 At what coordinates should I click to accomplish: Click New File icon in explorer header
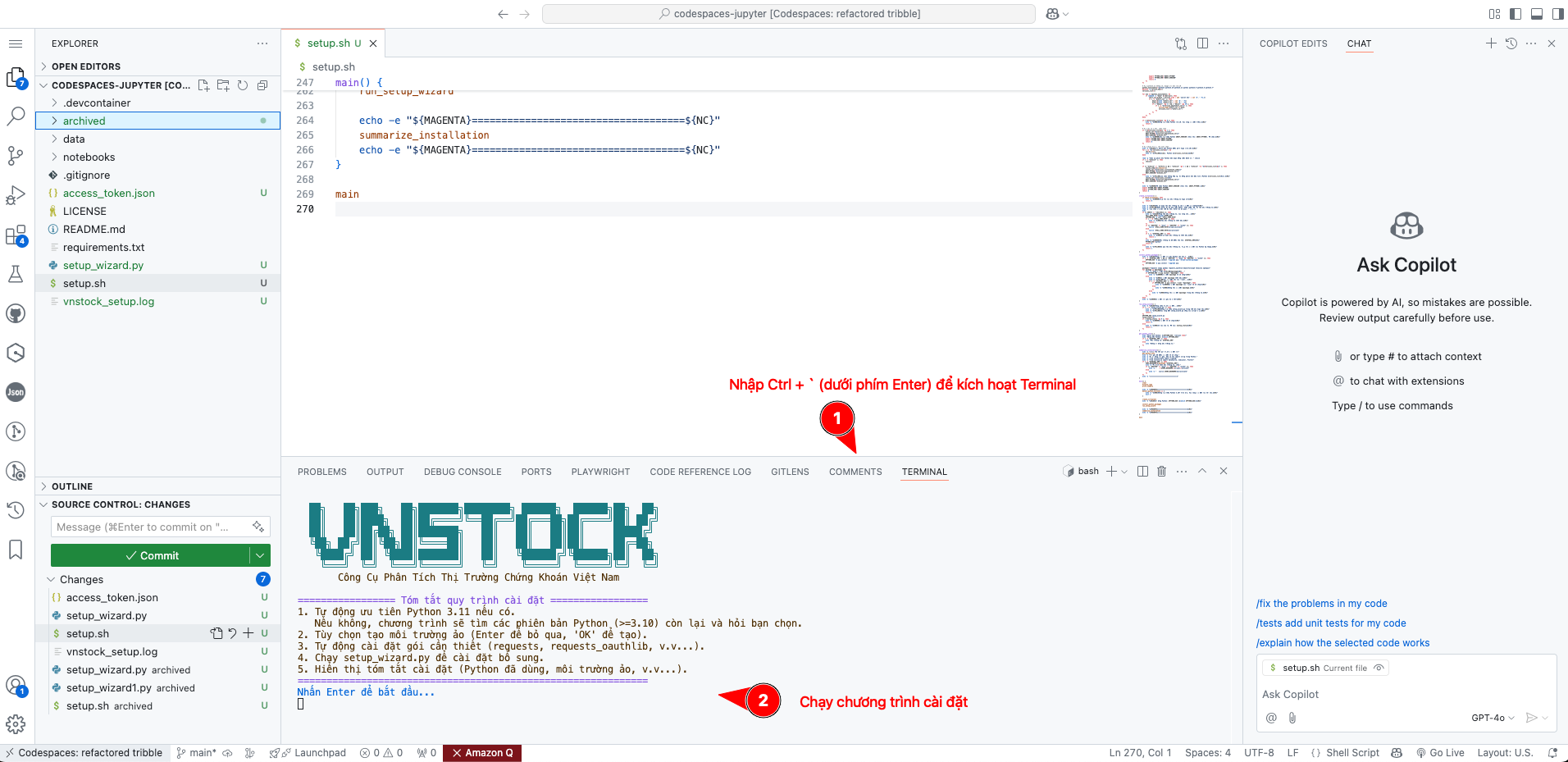coord(203,85)
